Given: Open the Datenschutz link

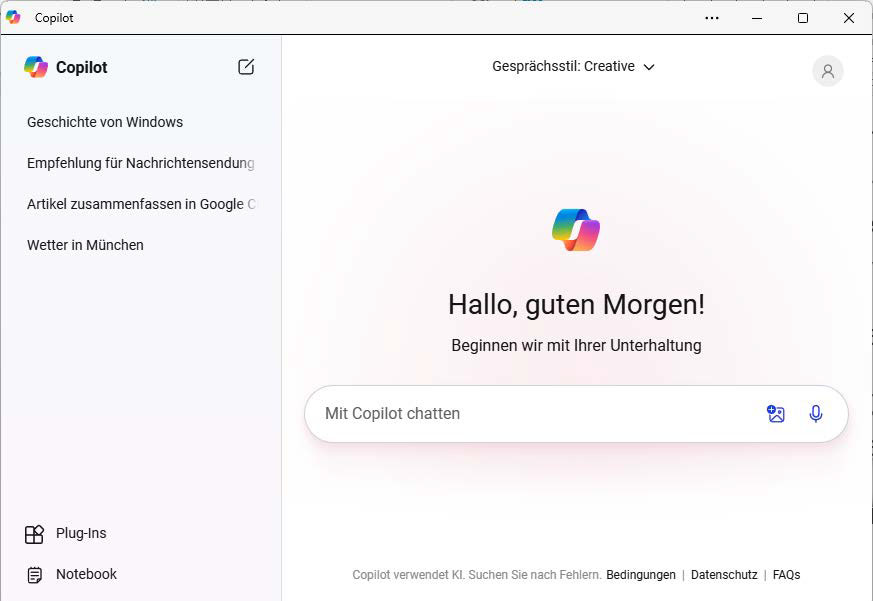Looking at the screenshot, I should pos(724,575).
